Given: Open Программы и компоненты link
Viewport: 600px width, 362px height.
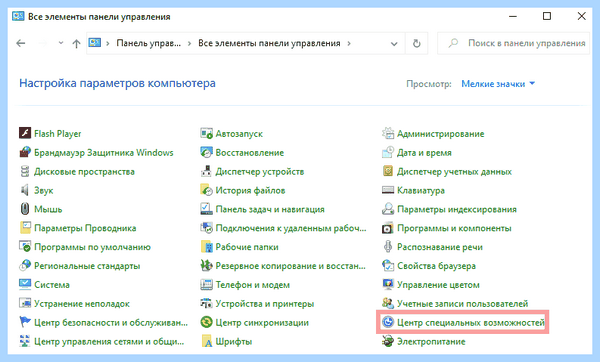Looking at the screenshot, I should pyautogui.click(x=454, y=228).
